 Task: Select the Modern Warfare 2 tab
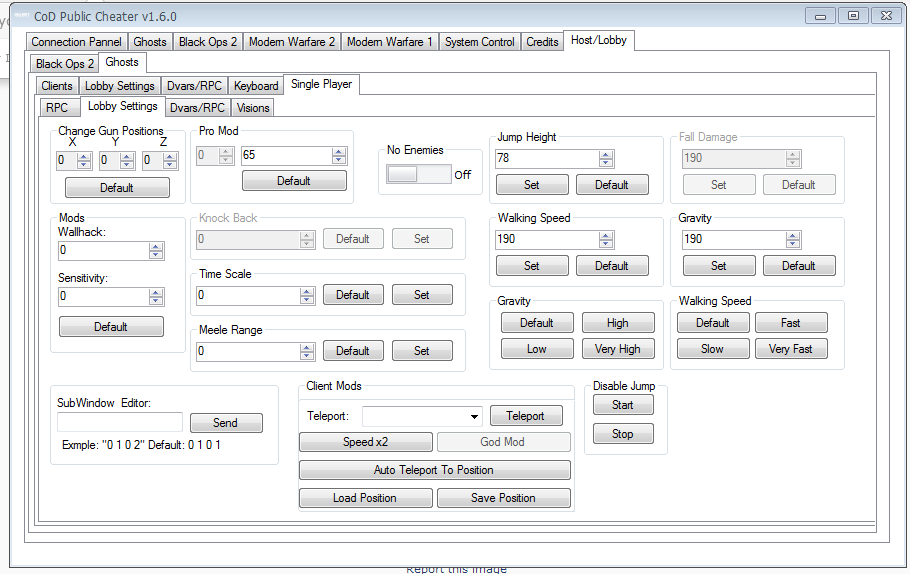point(292,42)
